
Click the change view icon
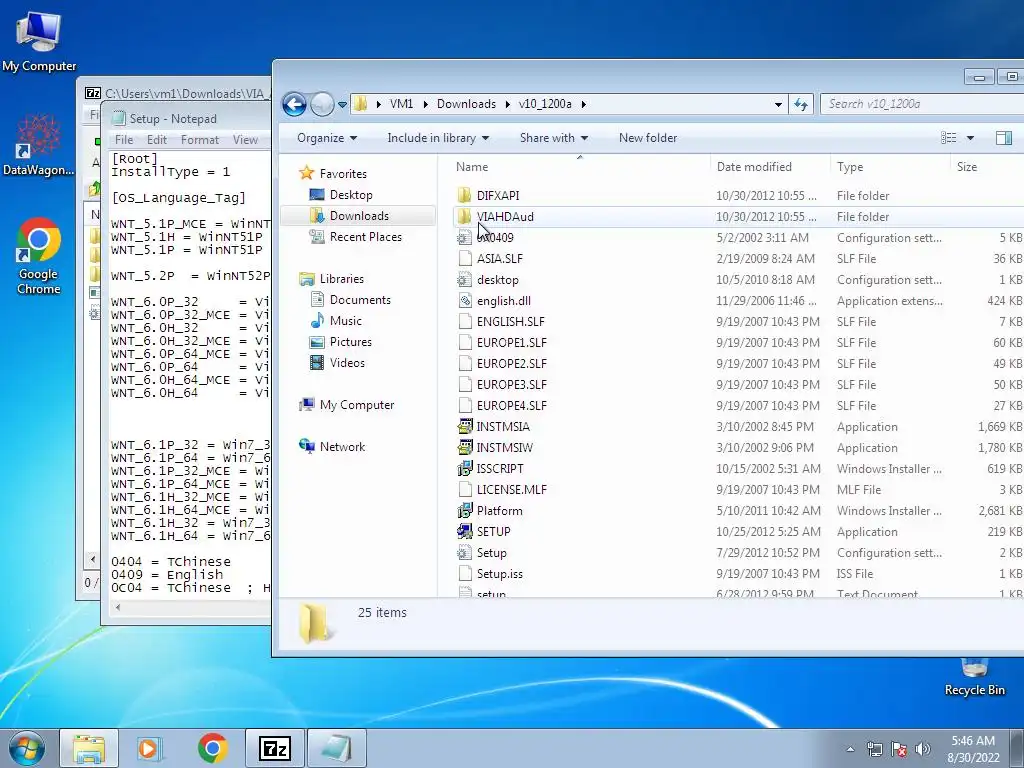948,138
